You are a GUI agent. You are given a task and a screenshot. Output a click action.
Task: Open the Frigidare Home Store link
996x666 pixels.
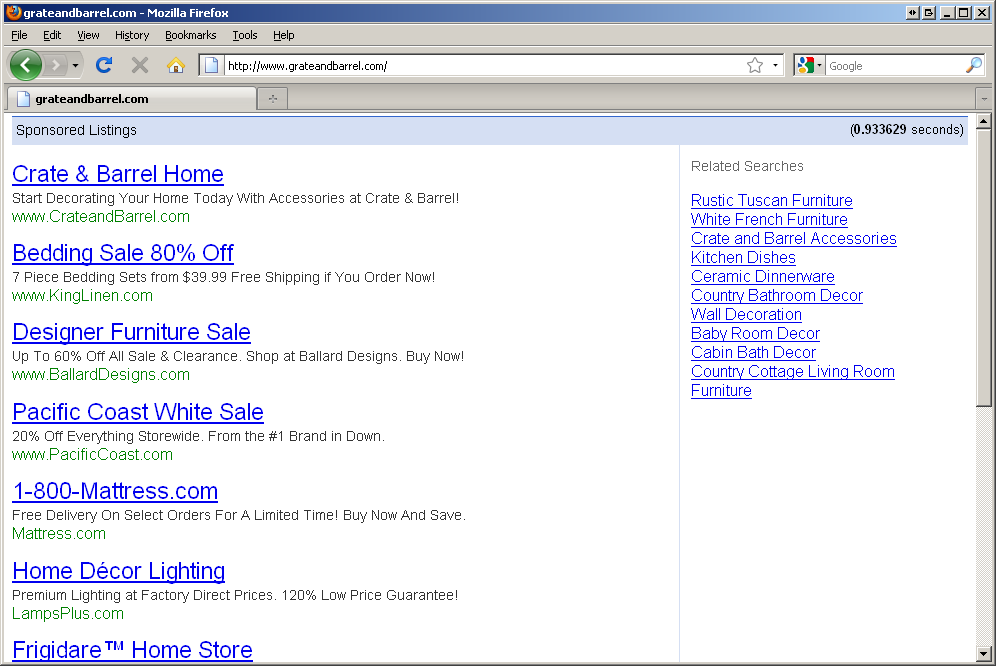[x=132, y=650]
